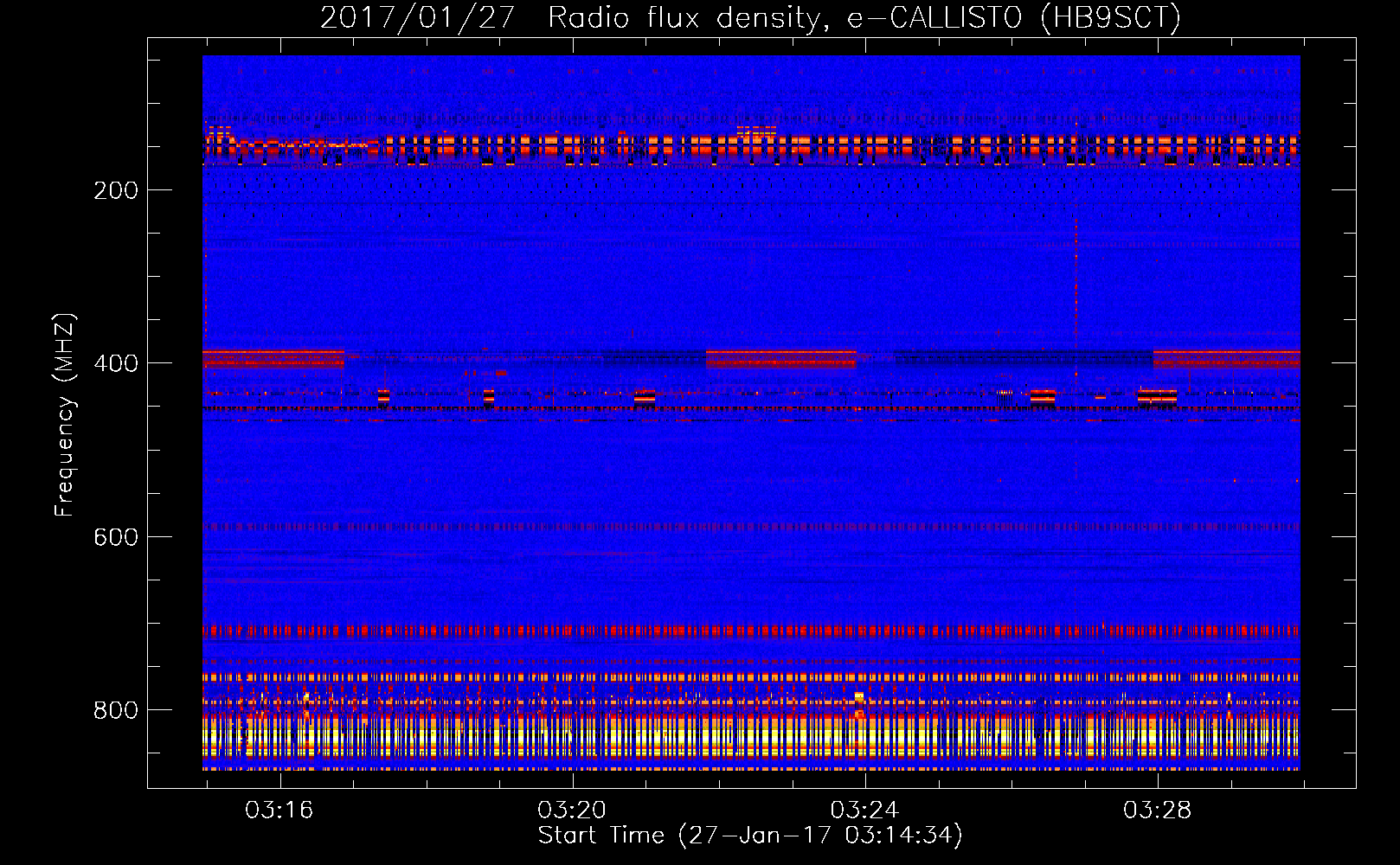Viewport: 1400px width, 865px height.
Task: Click the plot title "Radio flux density, e-CALLISTO (HB9SCT)"
Action: [x=864, y=17]
